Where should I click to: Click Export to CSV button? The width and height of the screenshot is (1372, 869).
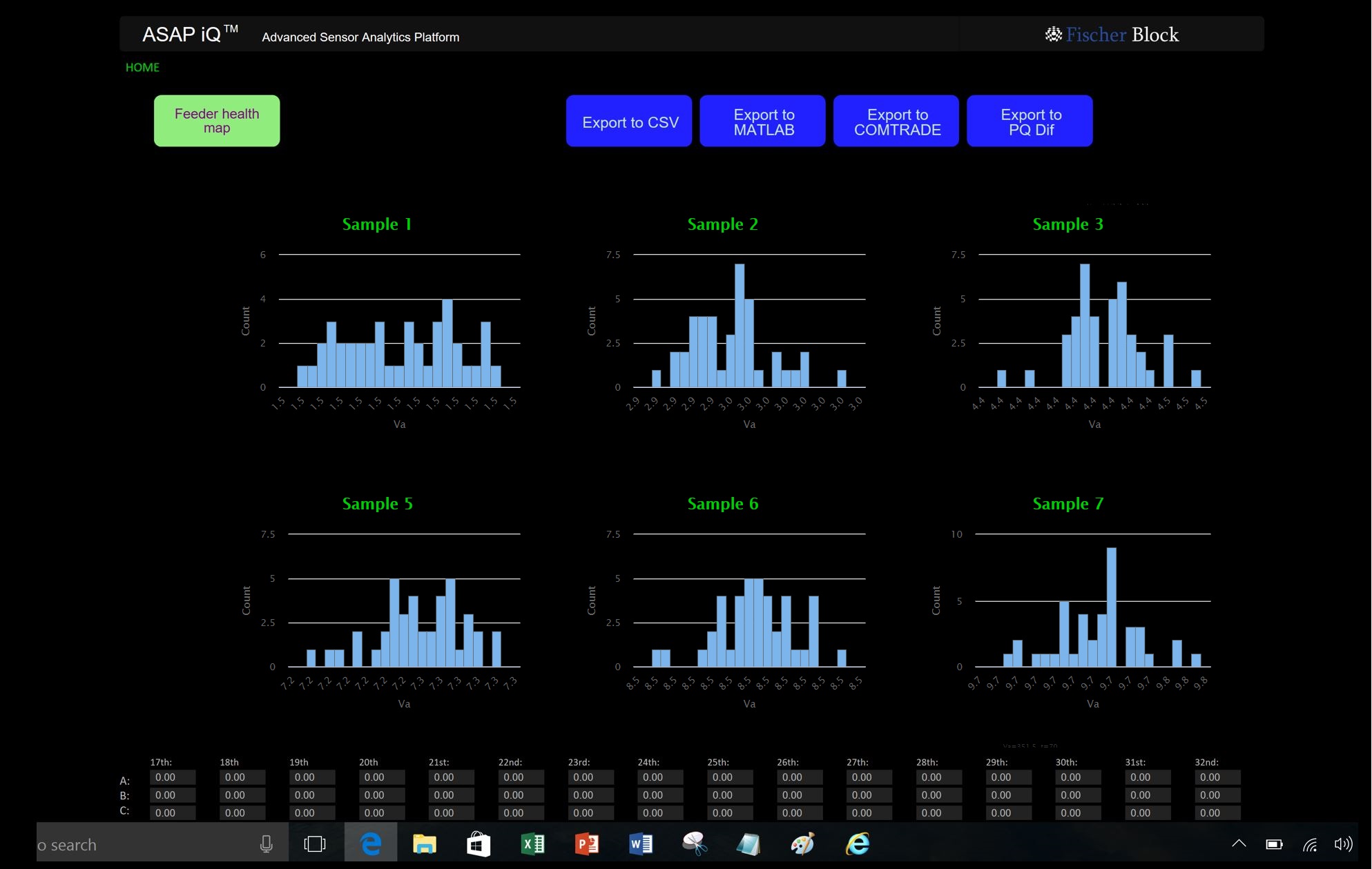629,121
